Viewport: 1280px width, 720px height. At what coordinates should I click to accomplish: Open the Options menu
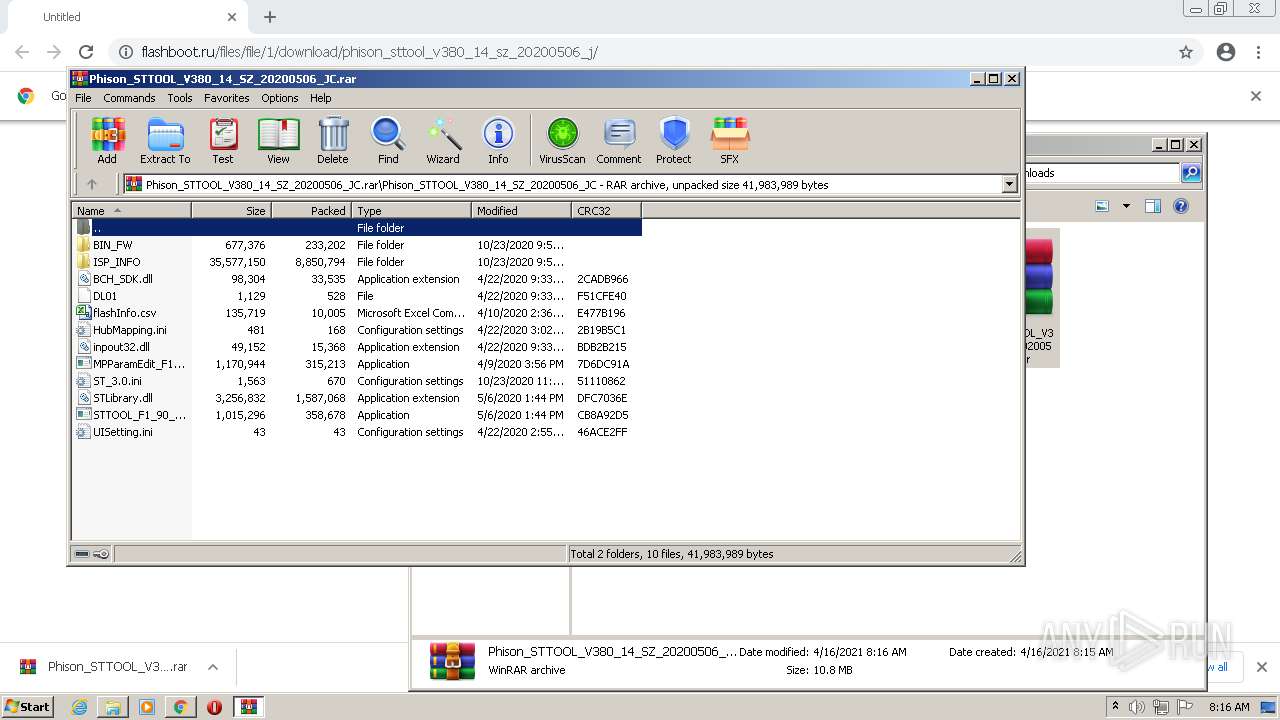280,98
